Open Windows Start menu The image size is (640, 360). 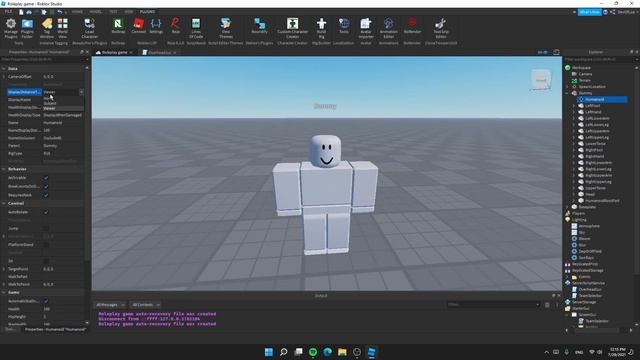[269, 352]
